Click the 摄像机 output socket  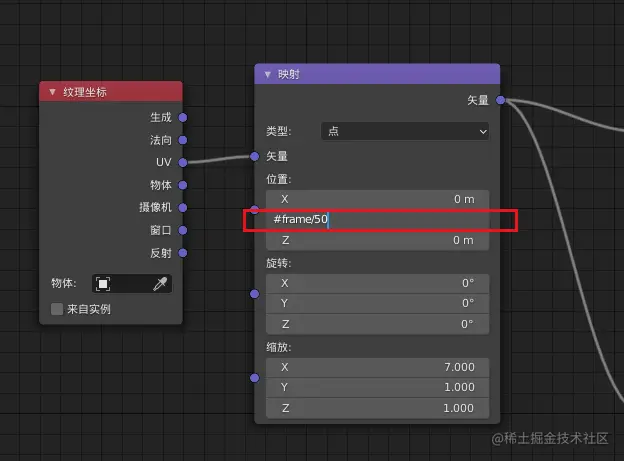tap(183, 207)
